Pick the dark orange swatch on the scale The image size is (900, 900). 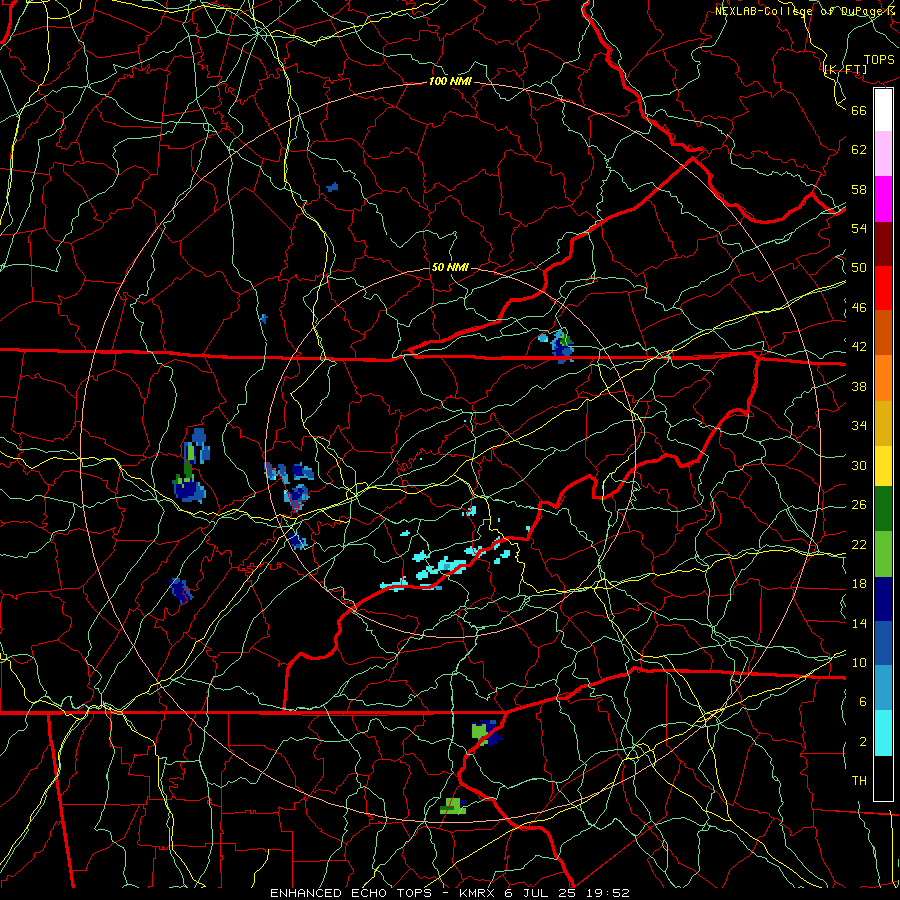[883, 333]
